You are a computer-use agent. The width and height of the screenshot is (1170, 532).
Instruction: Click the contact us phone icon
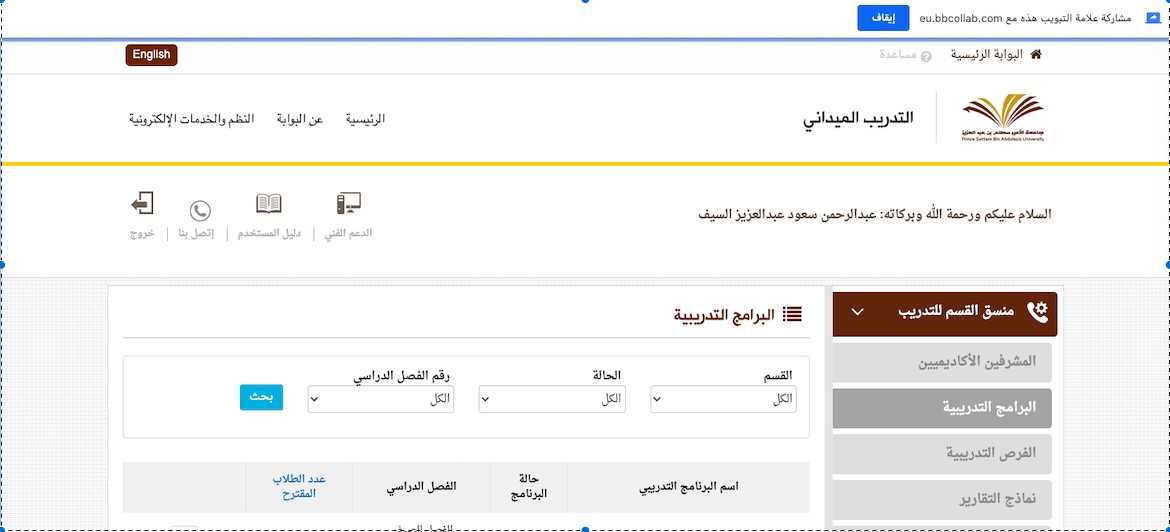point(200,211)
